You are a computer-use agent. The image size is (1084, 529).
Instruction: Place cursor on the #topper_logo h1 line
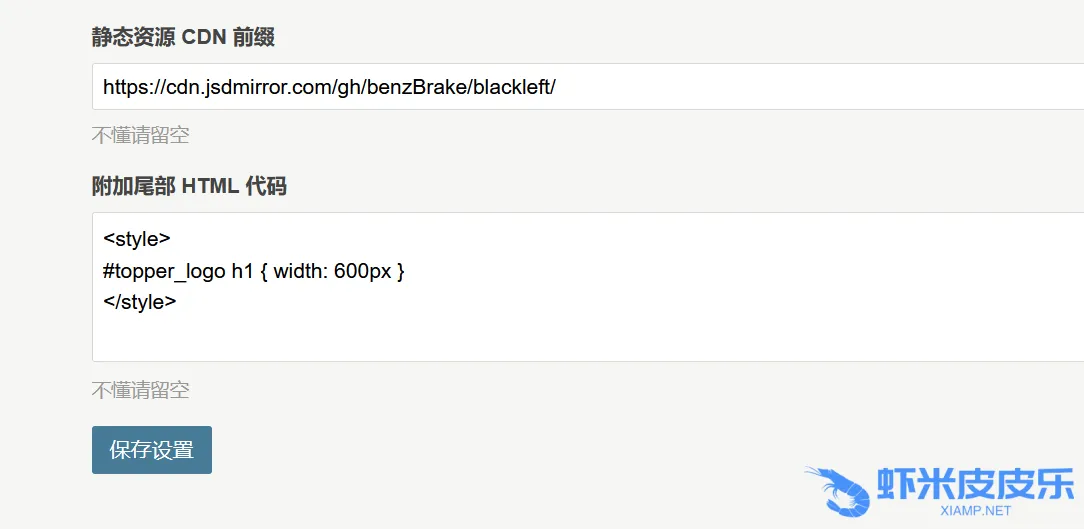tap(253, 271)
